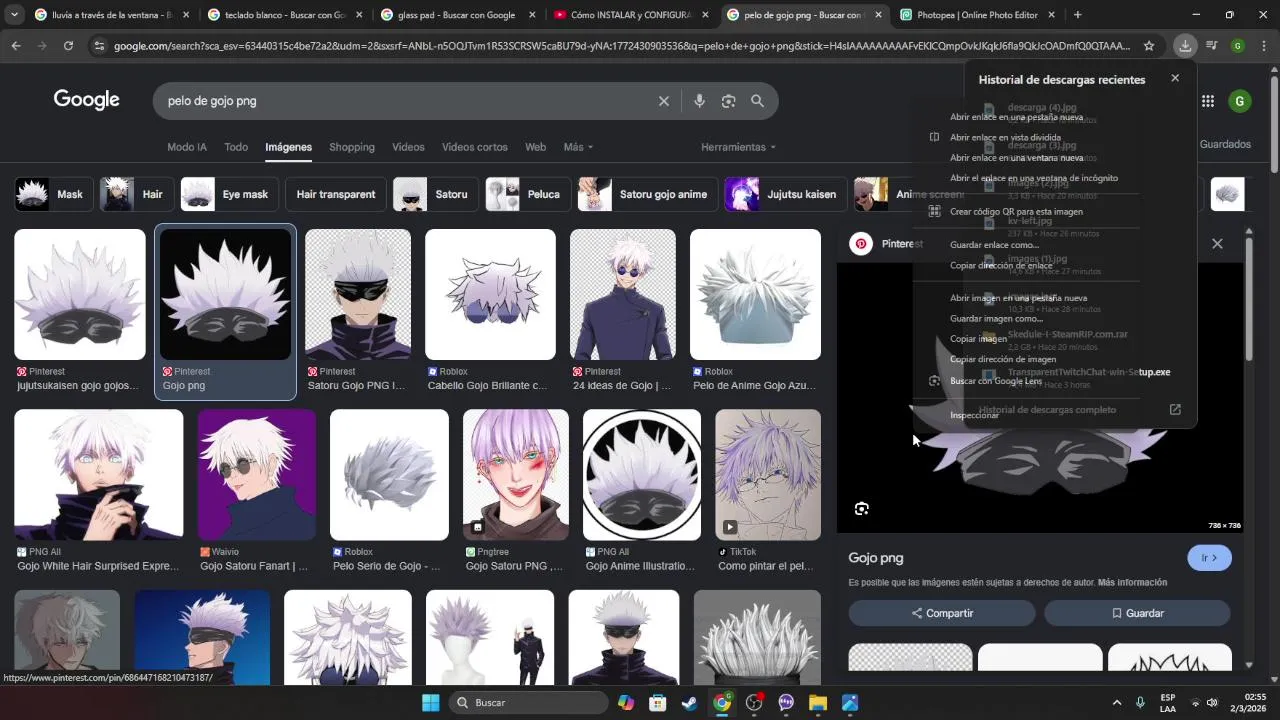Switch to the Cómo INSTALAR y CONFIGURAR YouTube tab
1280x720 pixels.
pos(630,15)
